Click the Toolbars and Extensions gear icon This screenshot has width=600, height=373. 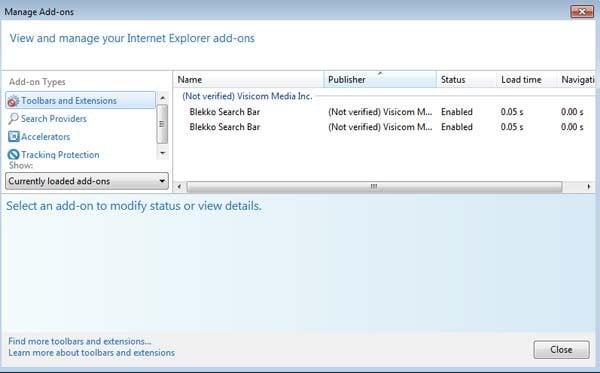click(x=13, y=101)
